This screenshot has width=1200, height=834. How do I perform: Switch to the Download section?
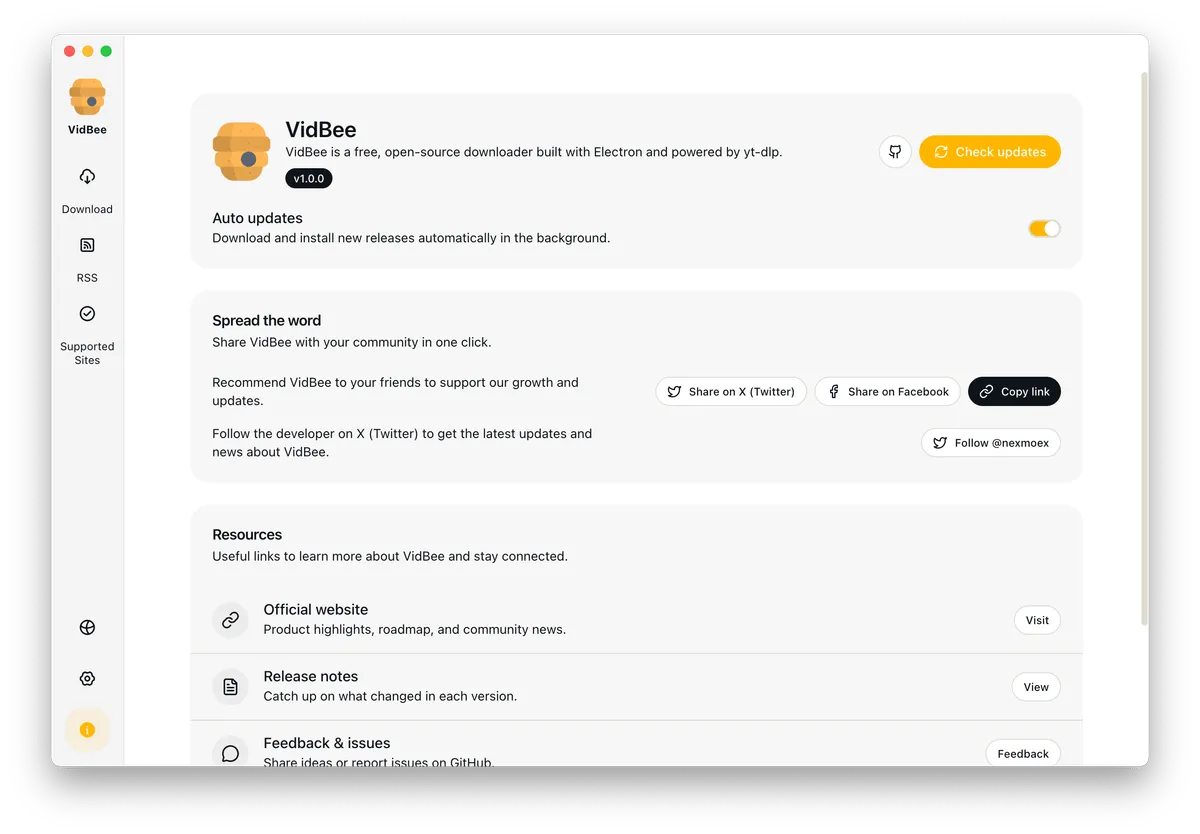point(87,190)
